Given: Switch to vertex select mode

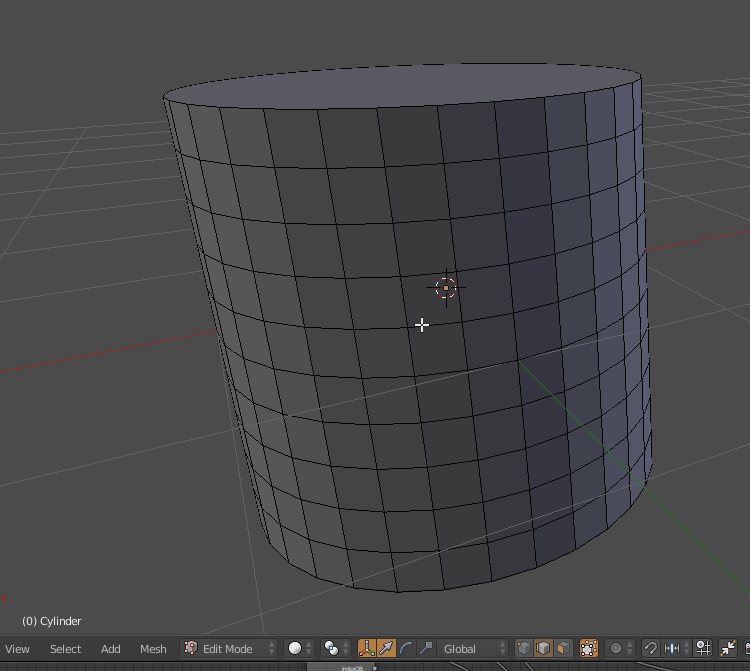Looking at the screenshot, I should 524,649.
